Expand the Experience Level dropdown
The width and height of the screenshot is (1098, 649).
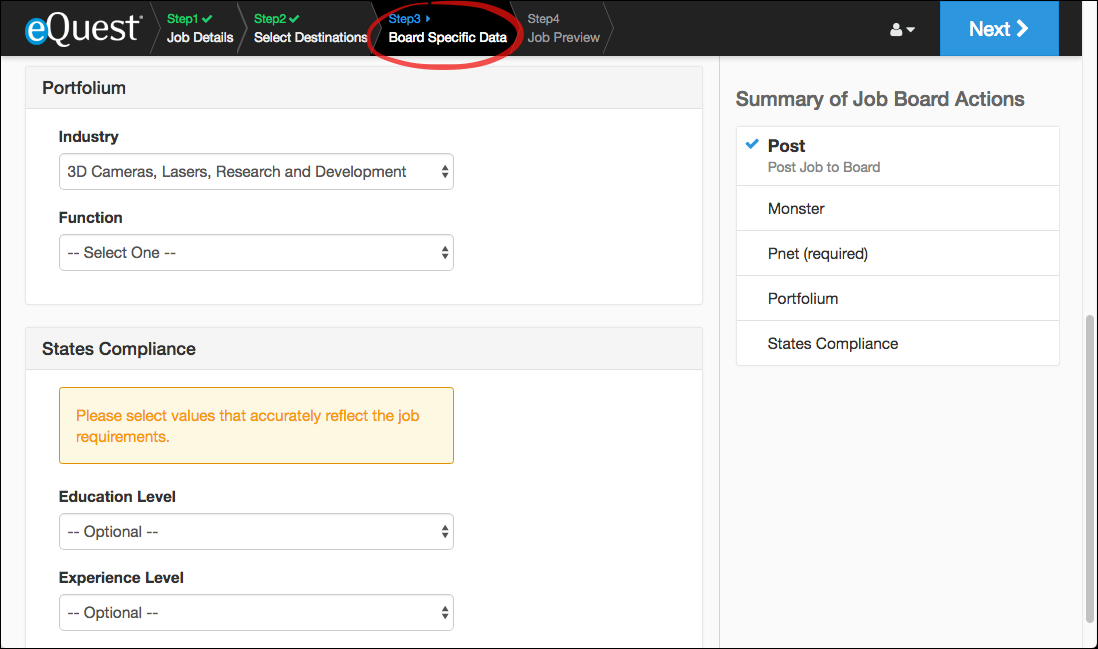click(x=256, y=613)
